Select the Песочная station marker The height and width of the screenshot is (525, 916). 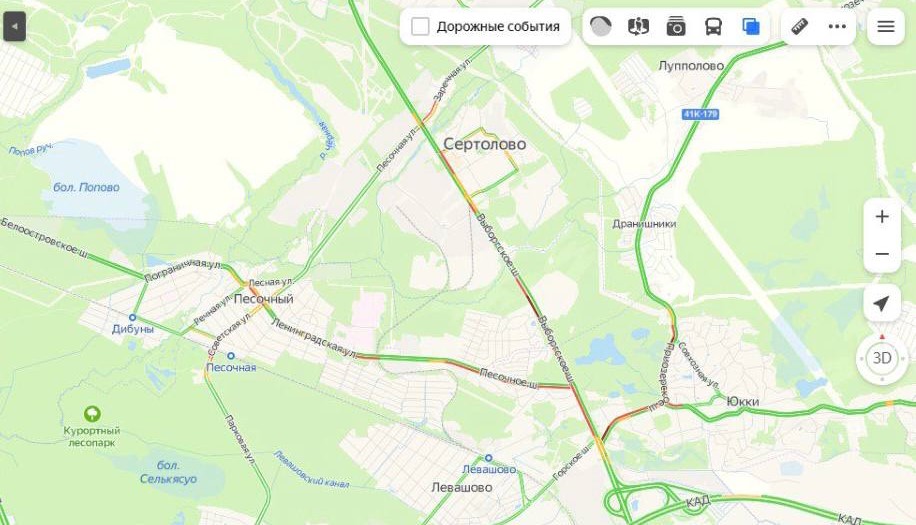click(x=231, y=356)
